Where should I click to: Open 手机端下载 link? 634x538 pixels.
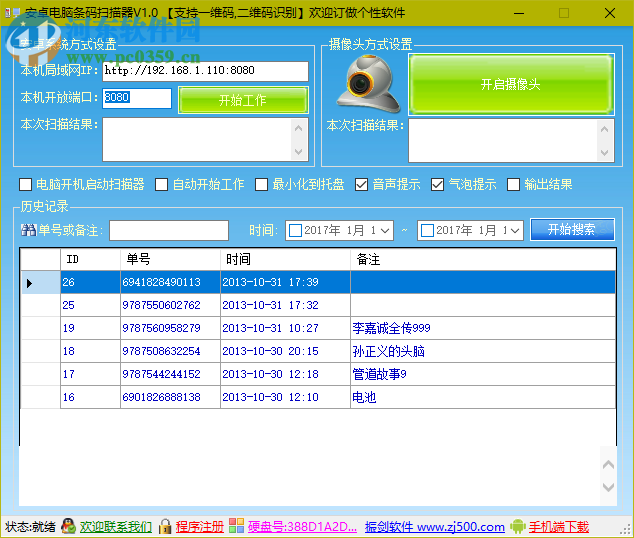(x=558, y=527)
